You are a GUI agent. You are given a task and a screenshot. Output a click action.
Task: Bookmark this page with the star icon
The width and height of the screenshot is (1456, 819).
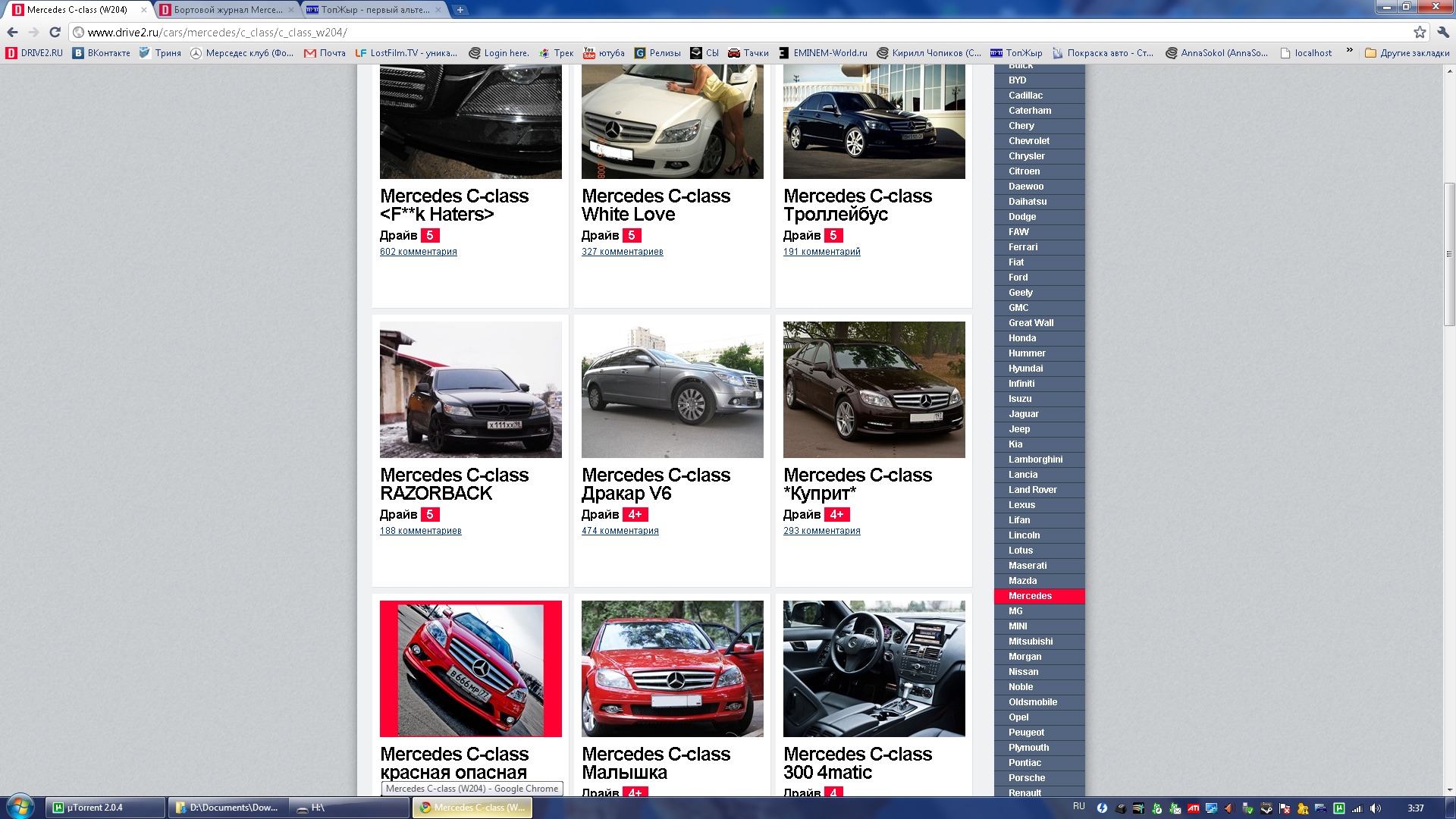1420,33
